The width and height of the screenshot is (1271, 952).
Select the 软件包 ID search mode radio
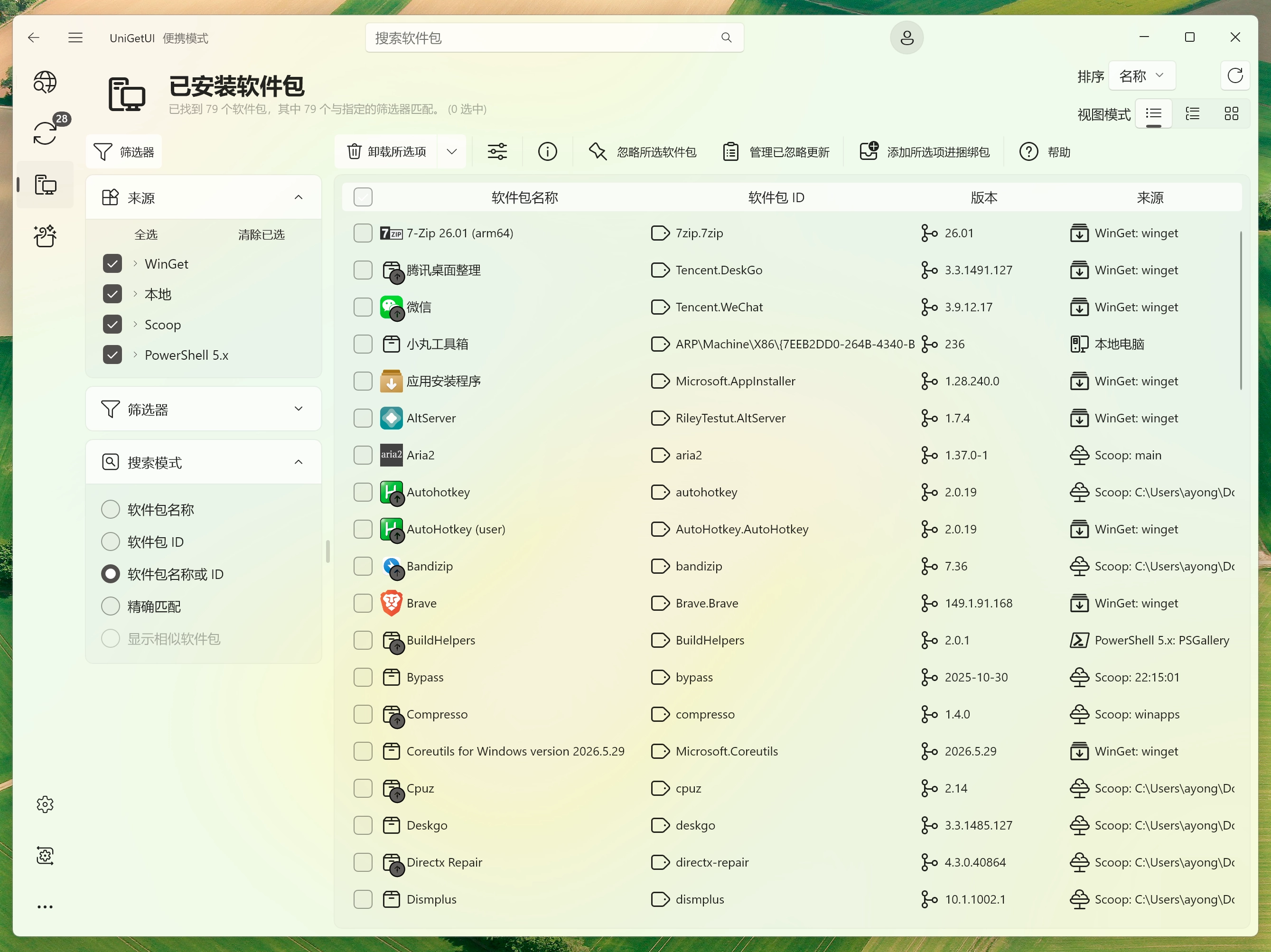coord(110,541)
